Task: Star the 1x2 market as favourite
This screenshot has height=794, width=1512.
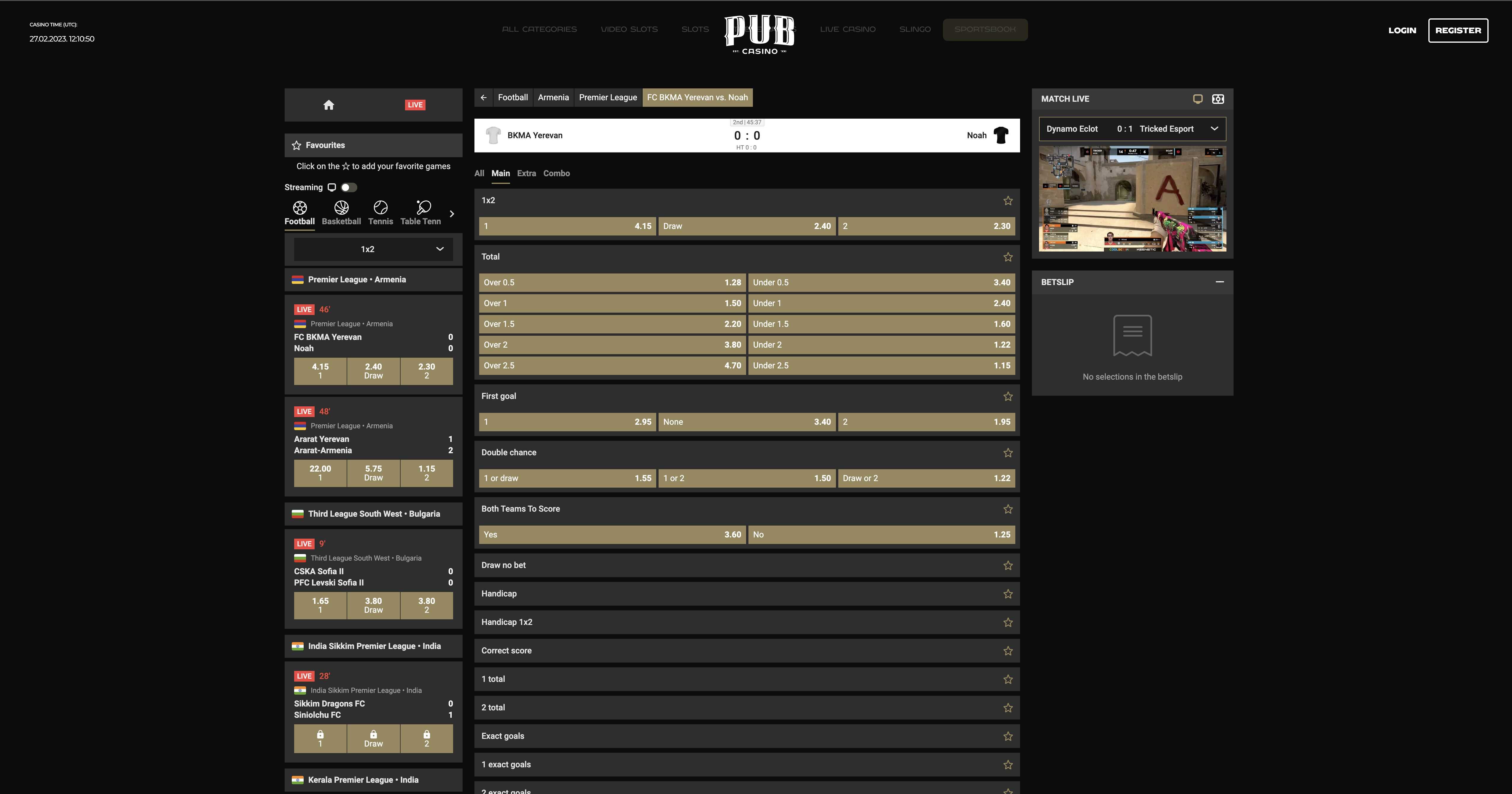Action: [1008, 200]
